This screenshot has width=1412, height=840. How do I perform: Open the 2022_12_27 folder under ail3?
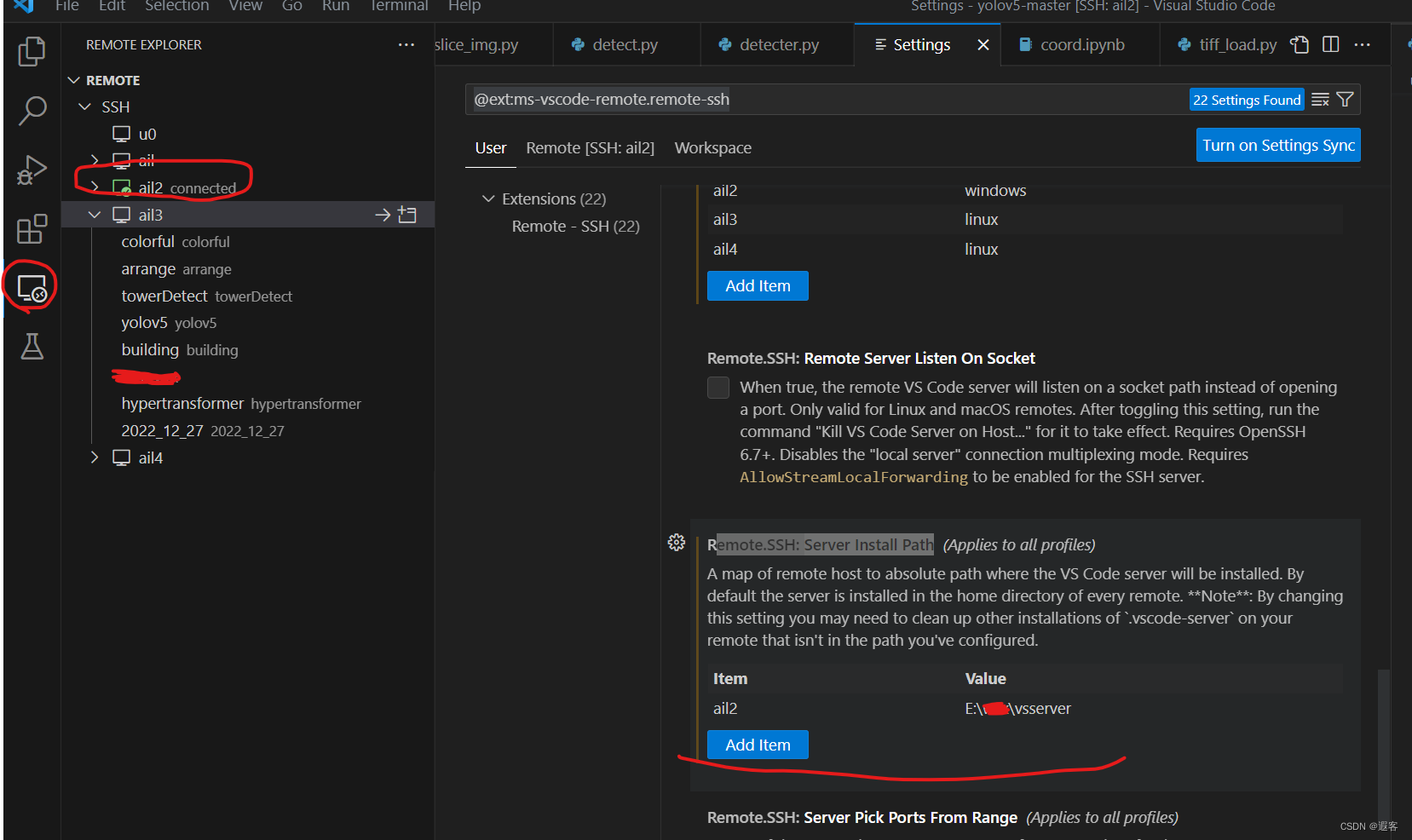click(203, 431)
